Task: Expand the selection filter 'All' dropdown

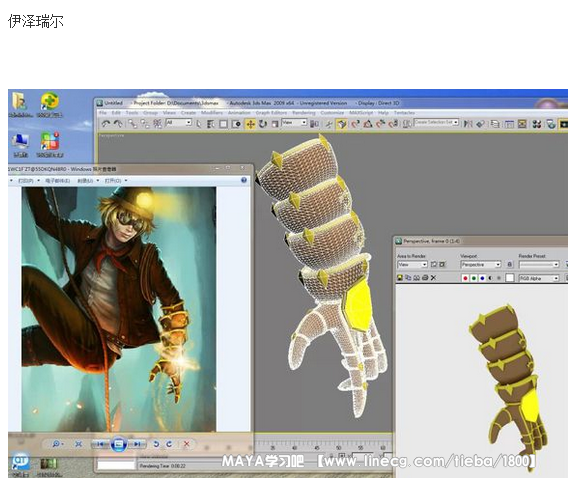Action: coord(189,122)
